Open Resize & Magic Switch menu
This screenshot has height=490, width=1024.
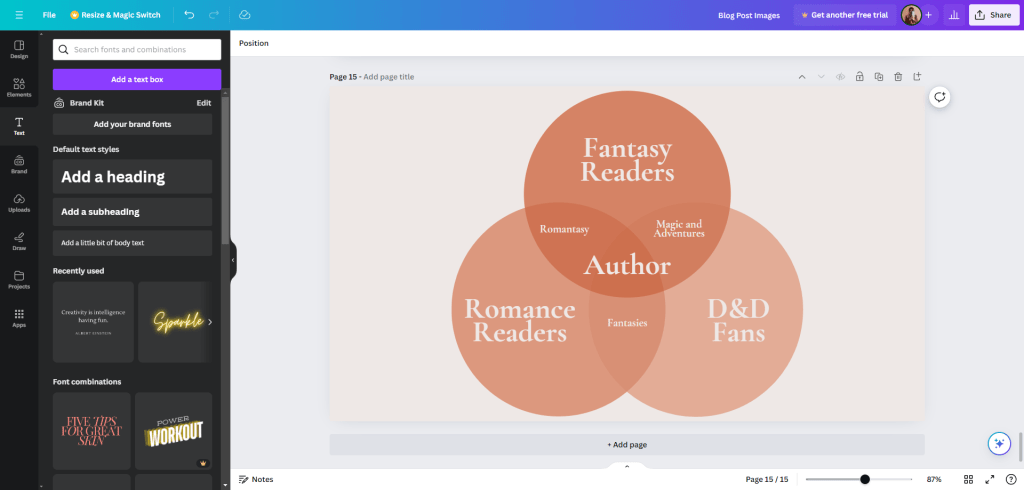coord(115,15)
